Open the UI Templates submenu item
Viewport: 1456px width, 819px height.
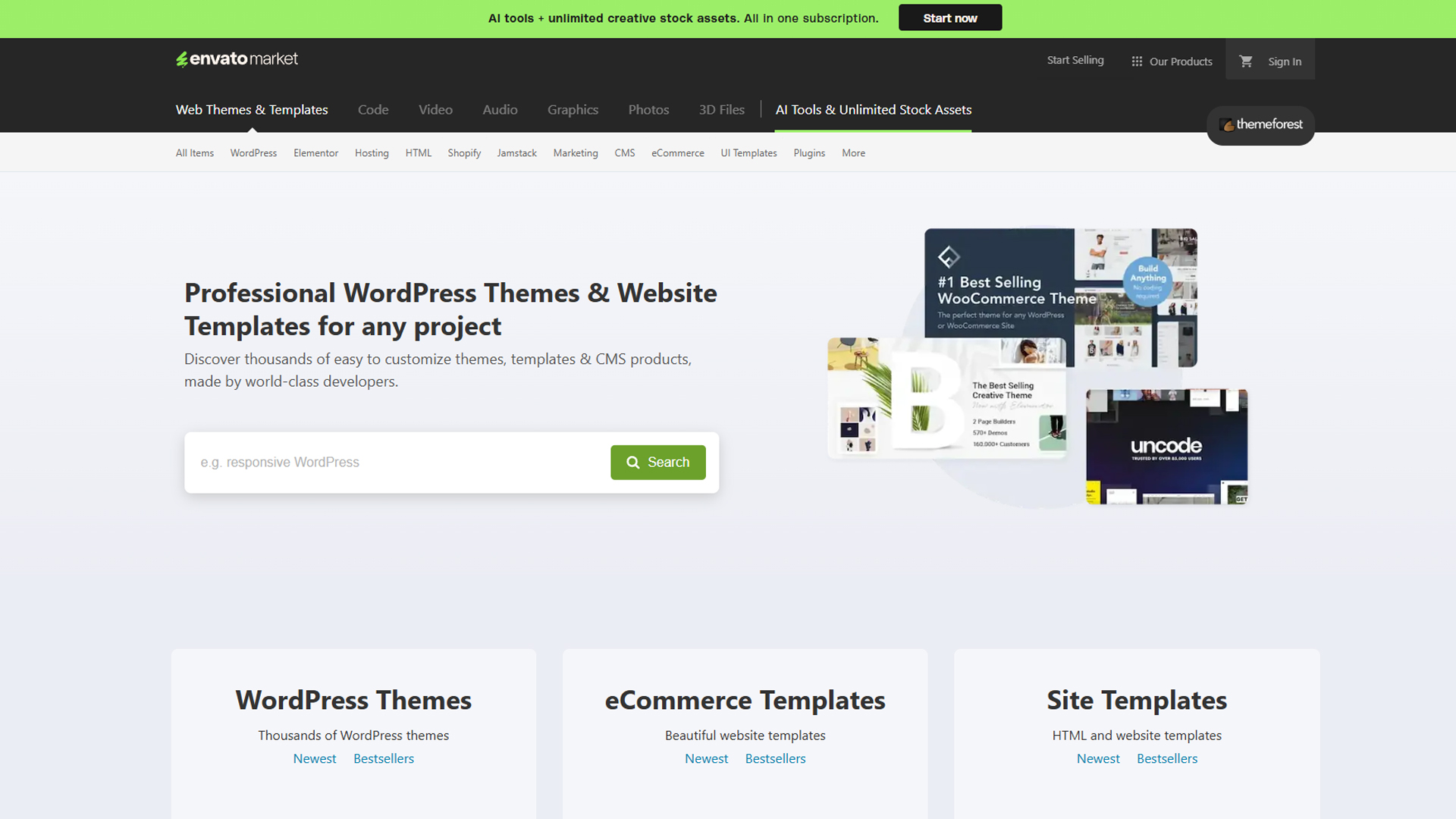(748, 153)
